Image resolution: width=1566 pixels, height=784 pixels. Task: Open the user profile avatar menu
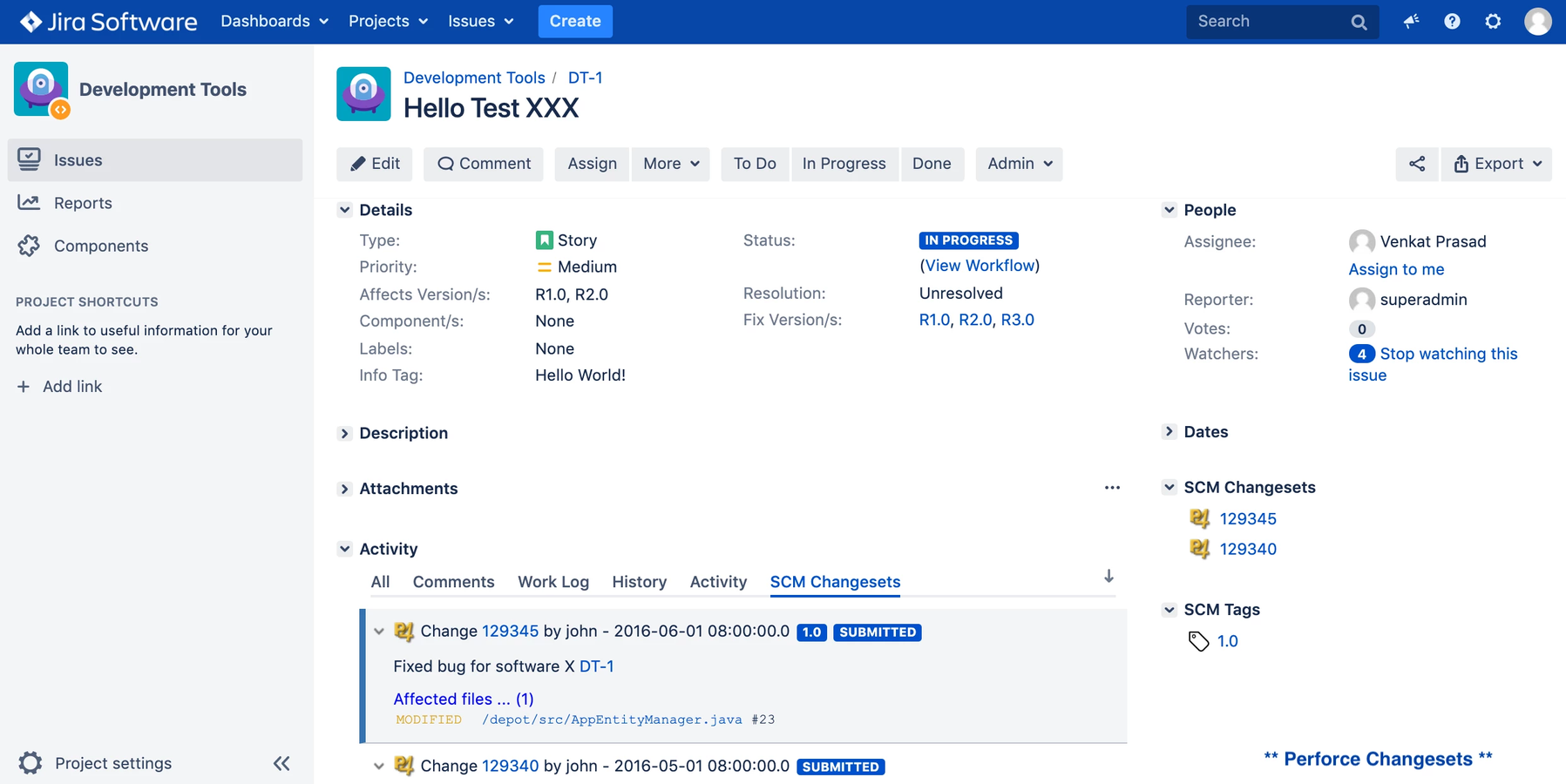pyautogui.click(x=1537, y=21)
